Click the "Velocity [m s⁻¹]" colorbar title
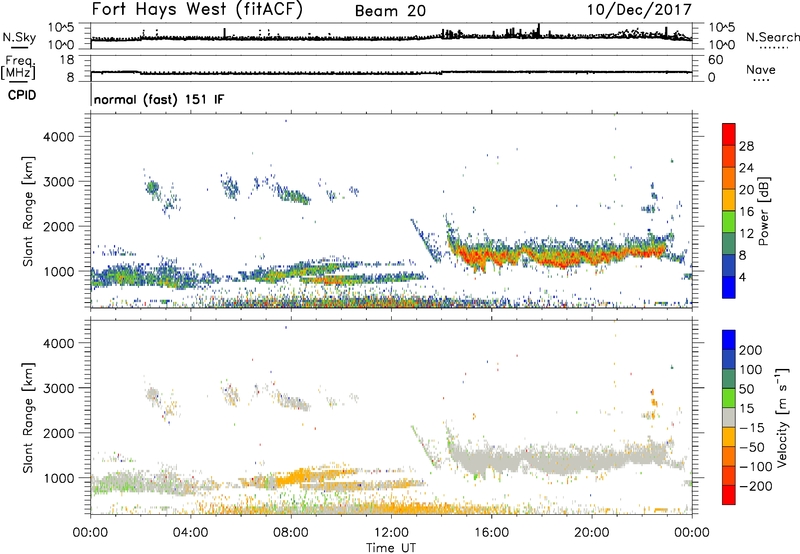800x554 pixels. [x=782, y=417]
